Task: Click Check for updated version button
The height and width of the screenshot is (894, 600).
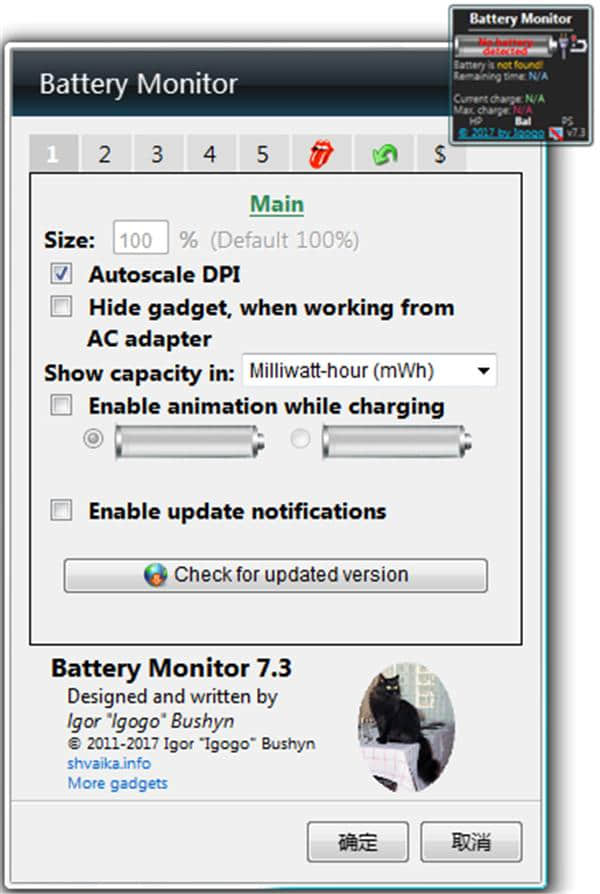Action: [x=276, y=575]
